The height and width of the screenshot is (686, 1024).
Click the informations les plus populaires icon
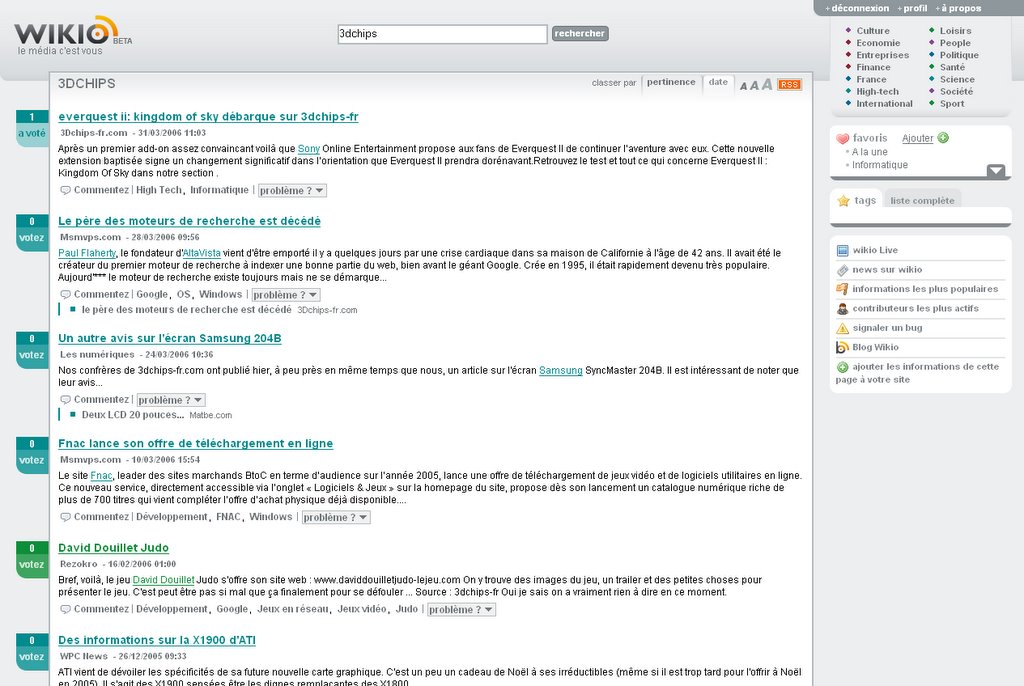coord(842,289)
